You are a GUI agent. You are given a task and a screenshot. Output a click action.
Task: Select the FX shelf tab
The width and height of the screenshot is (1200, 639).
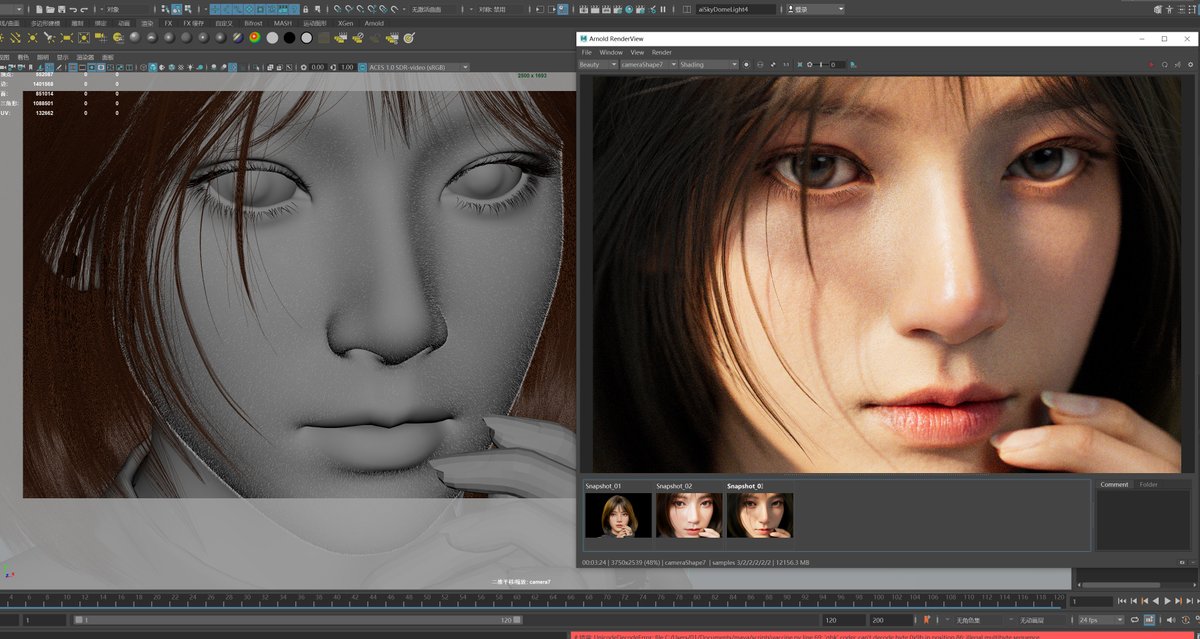(x=168, y=23)
